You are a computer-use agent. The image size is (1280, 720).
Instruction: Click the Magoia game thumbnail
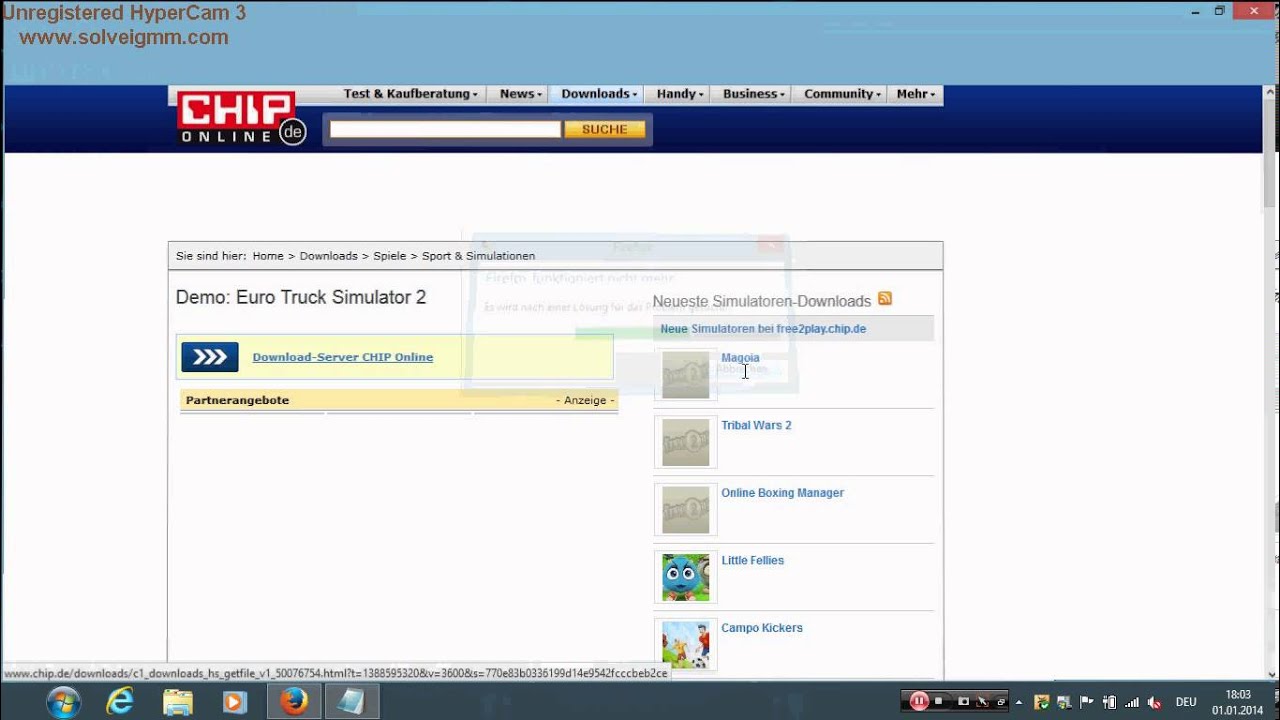pos(686,374)
